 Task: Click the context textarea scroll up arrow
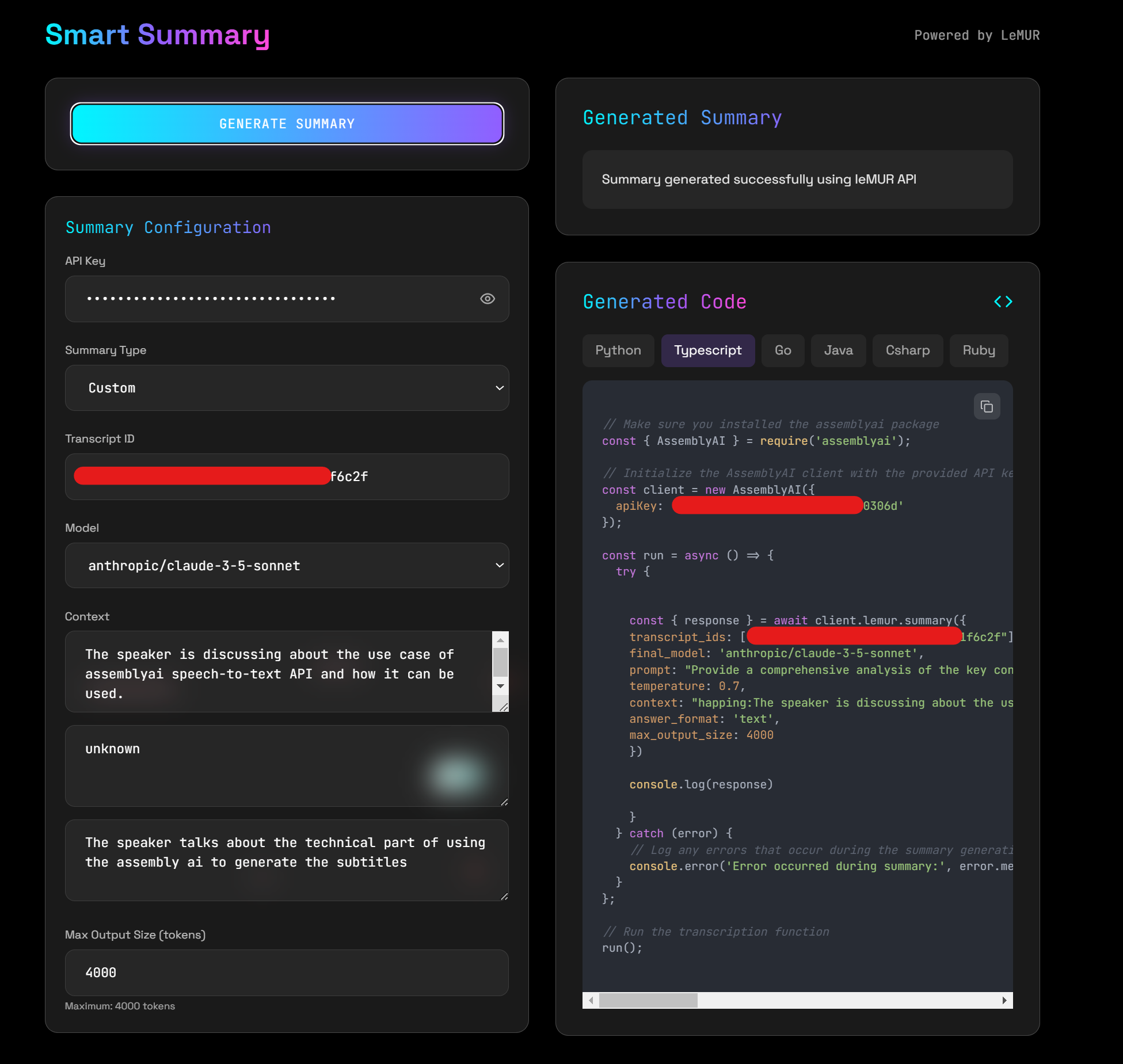500,640
